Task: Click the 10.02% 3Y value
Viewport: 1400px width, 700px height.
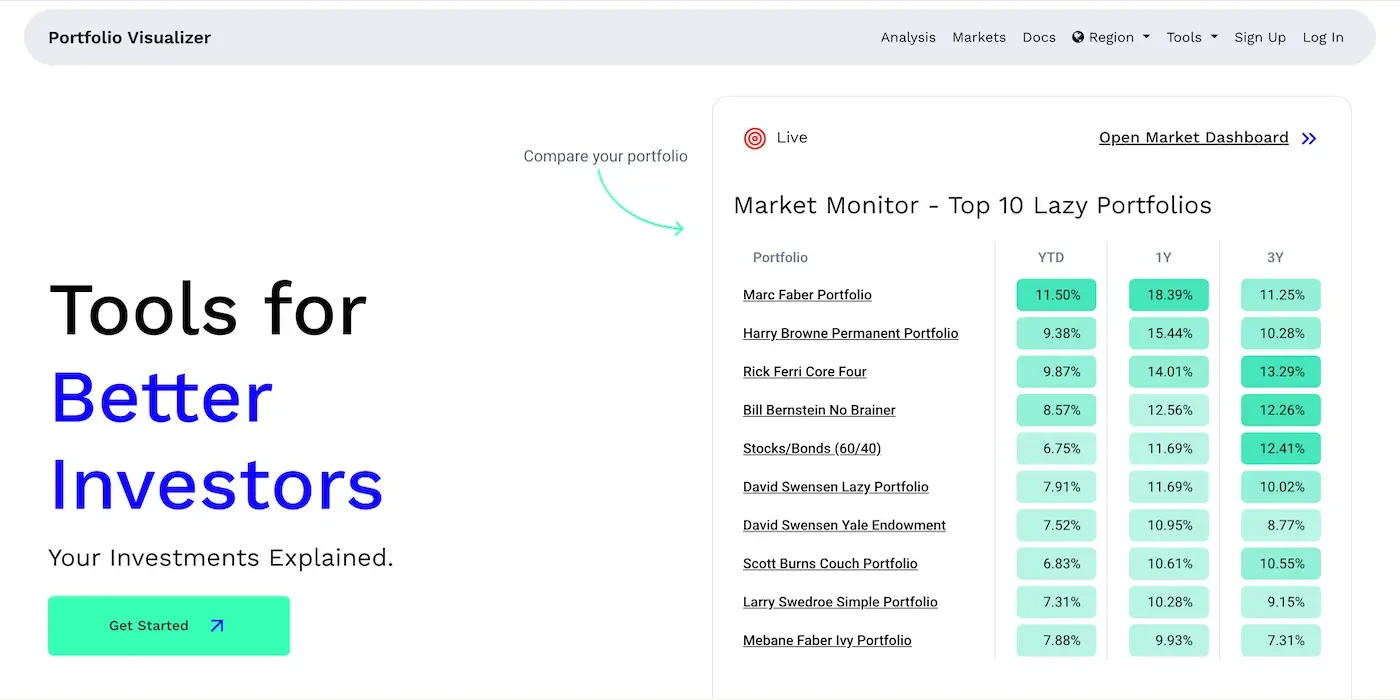Action: 1281,487
